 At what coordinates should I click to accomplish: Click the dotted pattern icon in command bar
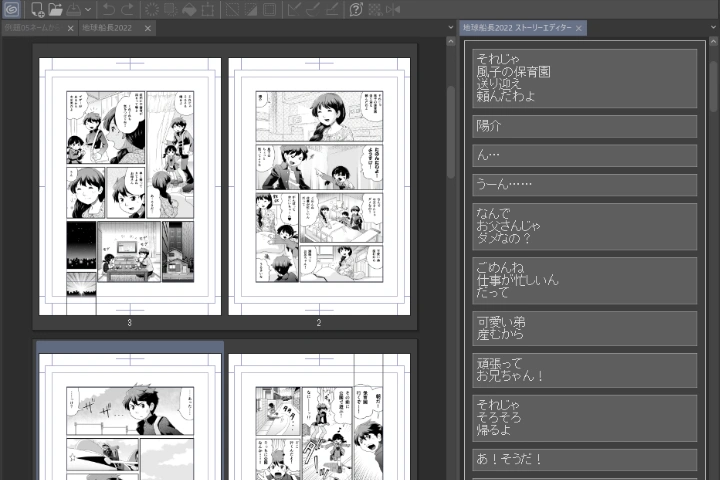coord(375,9)
